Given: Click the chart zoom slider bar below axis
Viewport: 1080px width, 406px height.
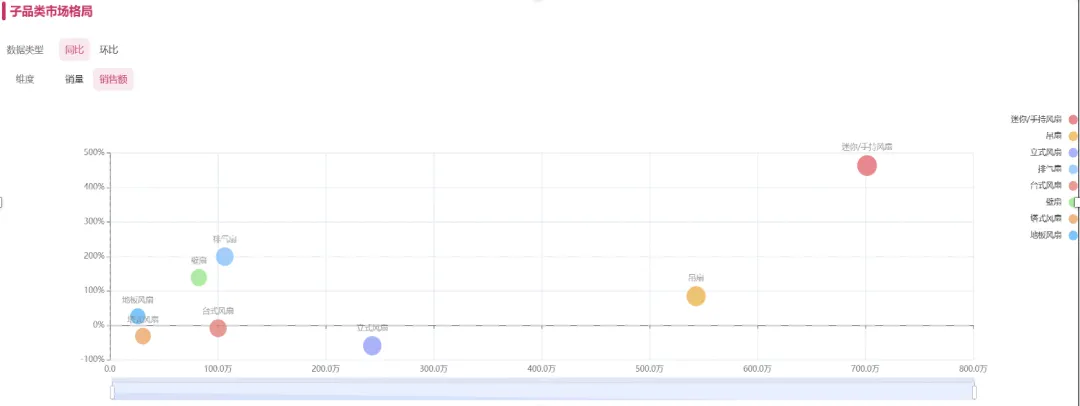Looking at the screenshot, I should [543, 392].
